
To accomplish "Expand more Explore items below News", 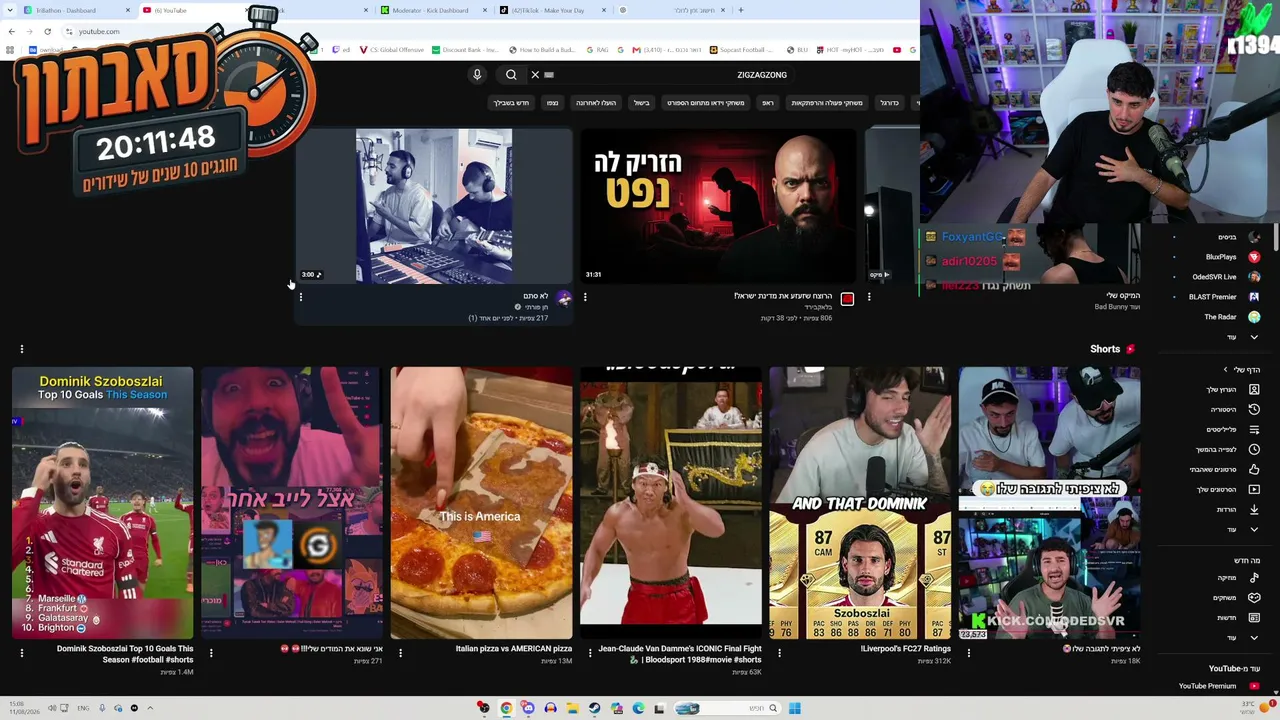I will [1243, 637].
